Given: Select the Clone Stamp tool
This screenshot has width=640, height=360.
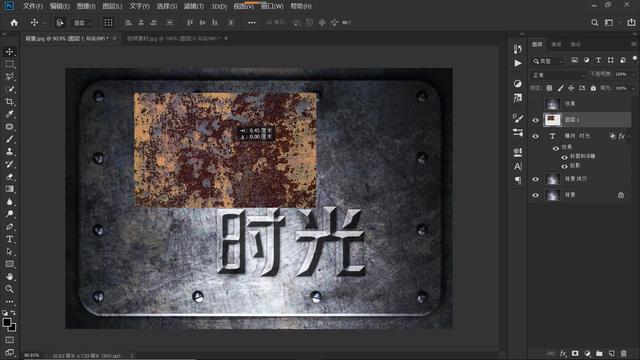Looking at the screenshot, I should [x=9, y=152].
